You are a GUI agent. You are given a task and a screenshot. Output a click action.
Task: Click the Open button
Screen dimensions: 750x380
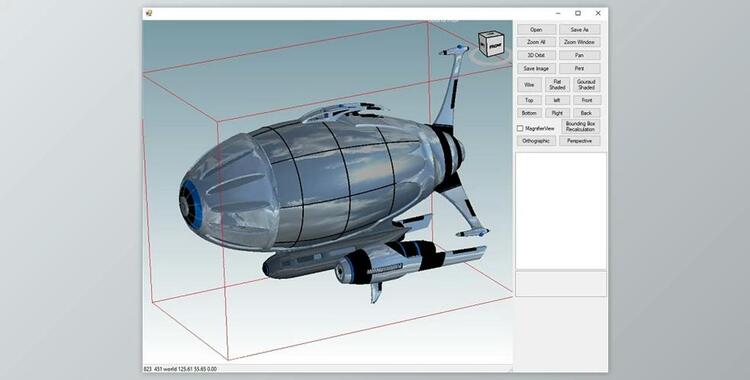pyautogui.click(x=536, y=30)
